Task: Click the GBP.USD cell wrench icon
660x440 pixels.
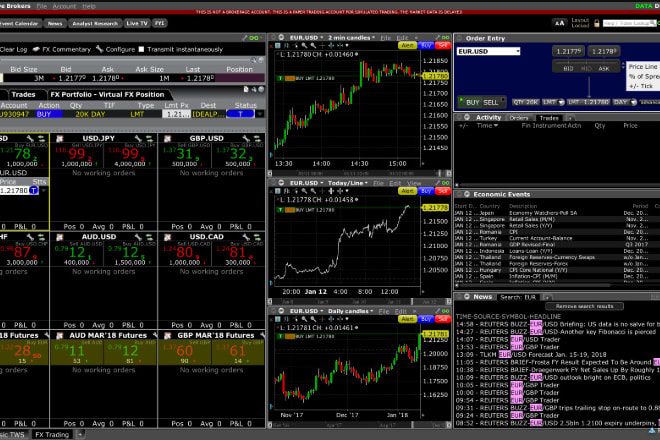Action: click(x=246, y=139)
